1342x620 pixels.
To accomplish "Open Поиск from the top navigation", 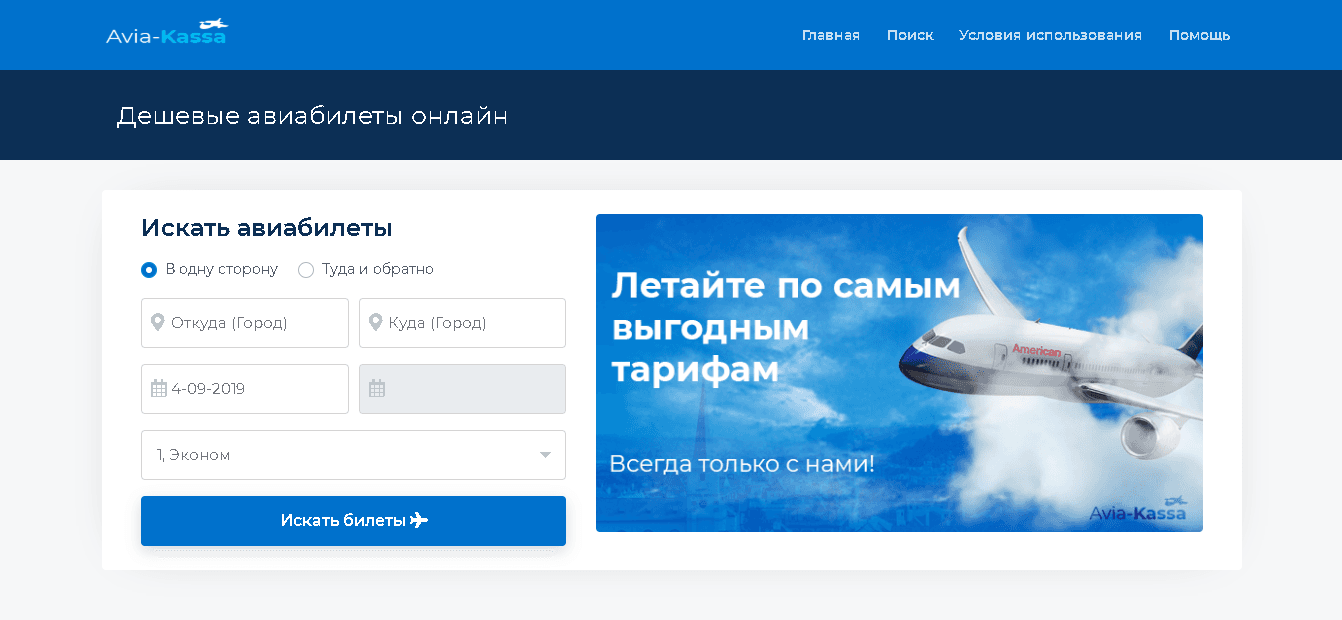I will tap(910, 35).
